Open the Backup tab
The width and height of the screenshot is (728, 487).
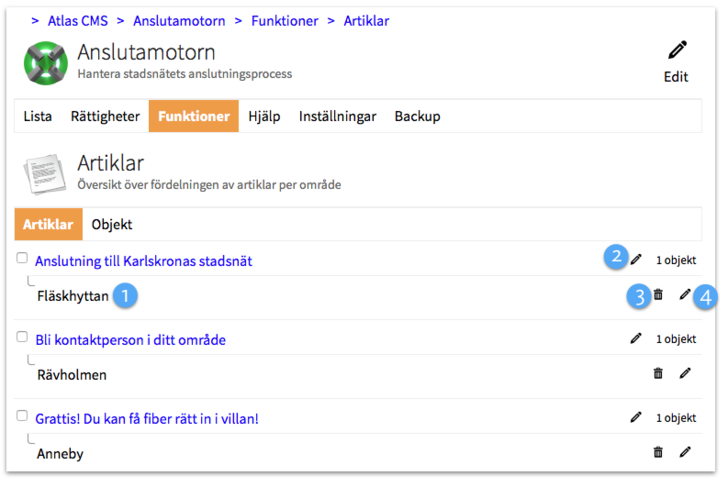[417, 116]
